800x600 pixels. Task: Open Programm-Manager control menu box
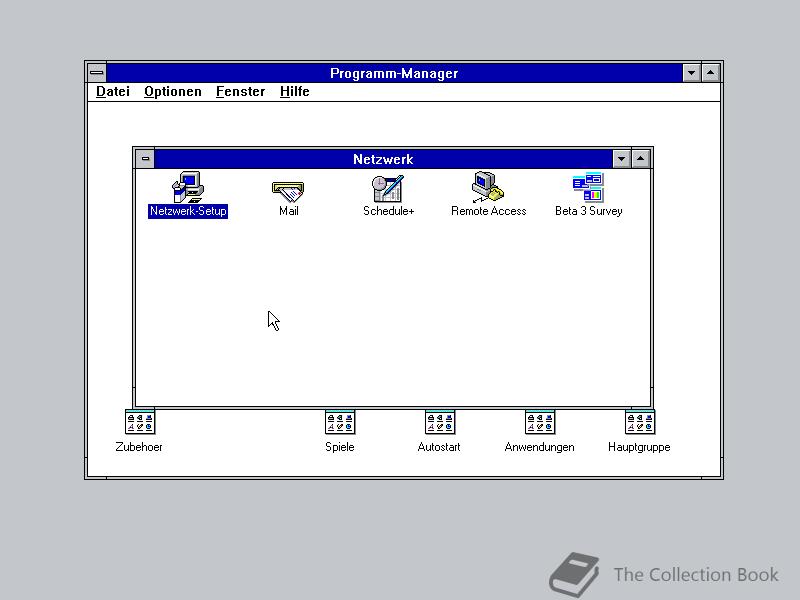point(96,73)
